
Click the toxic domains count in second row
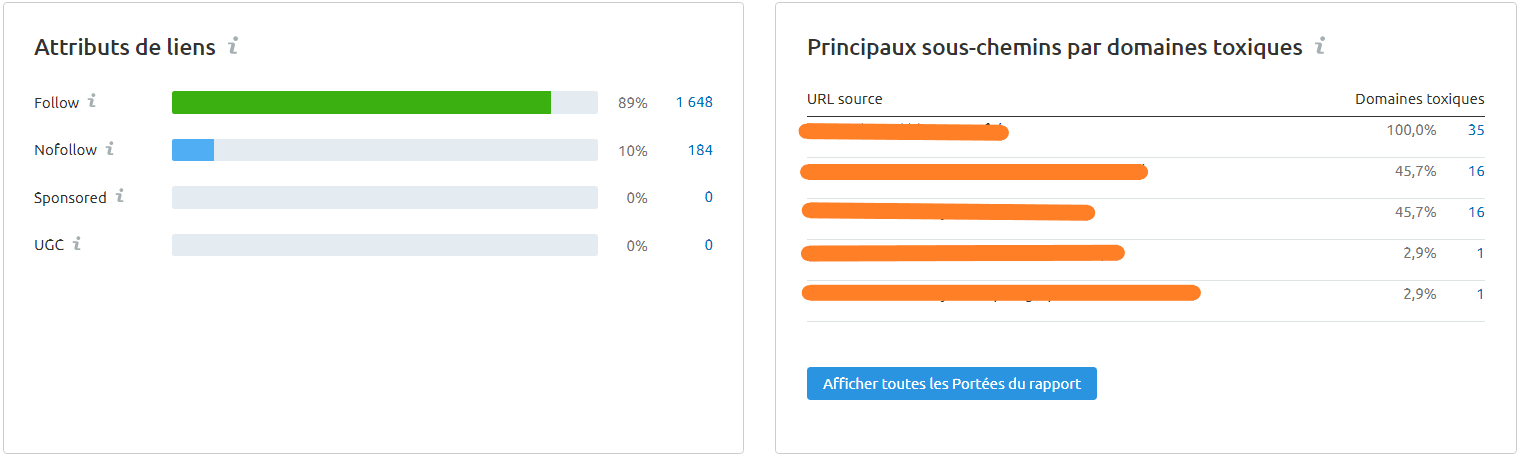click(x=1476, y=171)
